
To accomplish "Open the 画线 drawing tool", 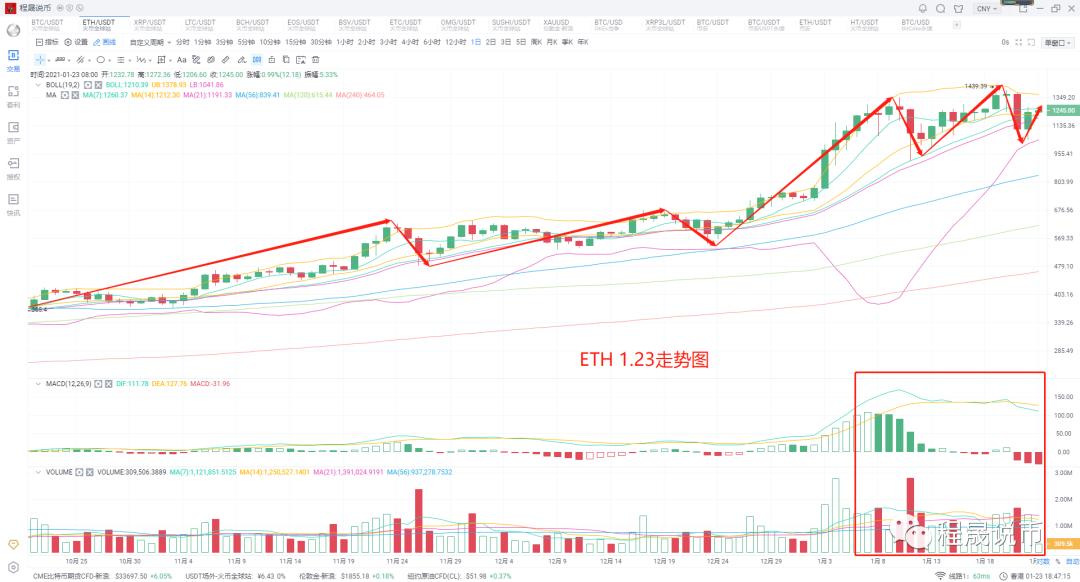I will tap(110, 42).
